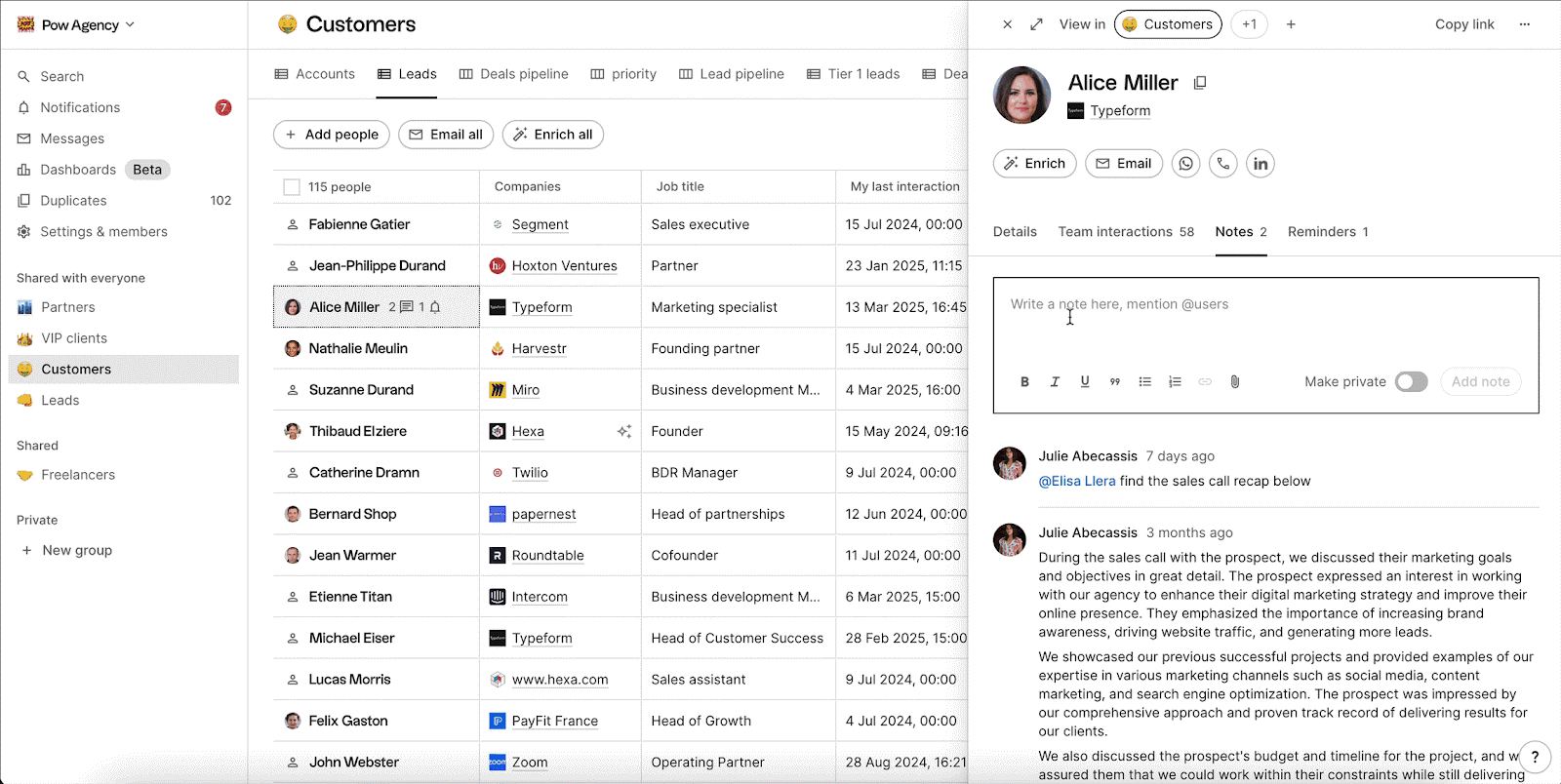This screenshot has width=1561, height=784.
Task: Click Alice Miller profile photo
Action: click(1021, 96)
